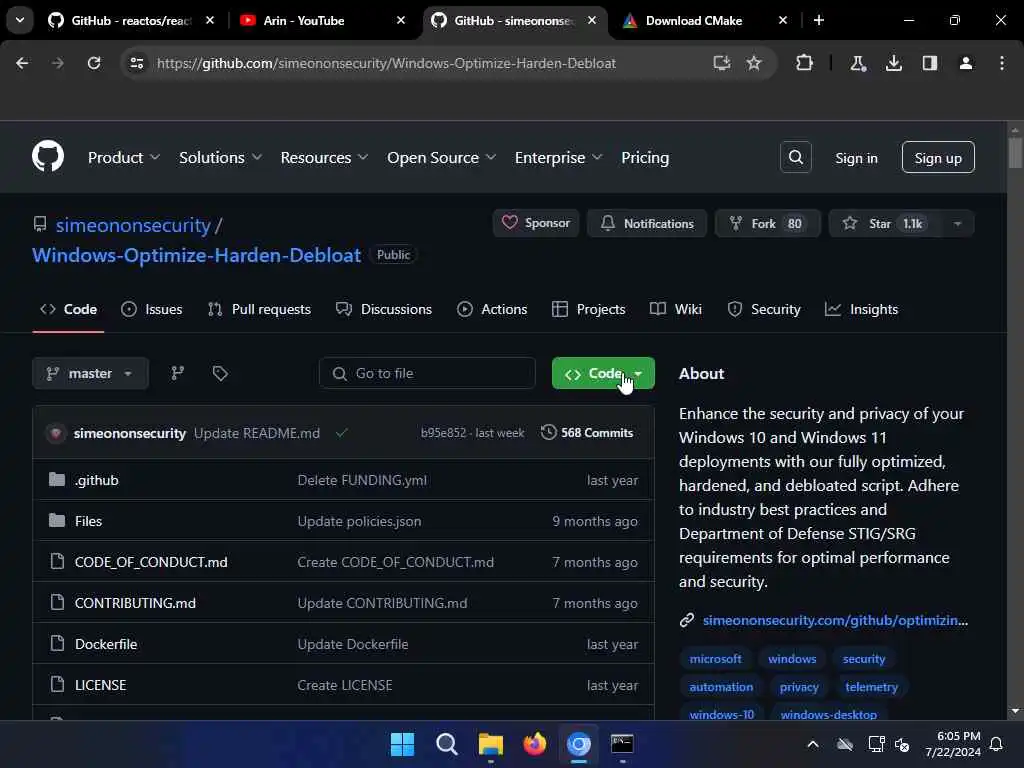Image resolution: width=1024 pixels, height=768 pixels.
Task: Click the Files folder icon
Action: [57, 520]
